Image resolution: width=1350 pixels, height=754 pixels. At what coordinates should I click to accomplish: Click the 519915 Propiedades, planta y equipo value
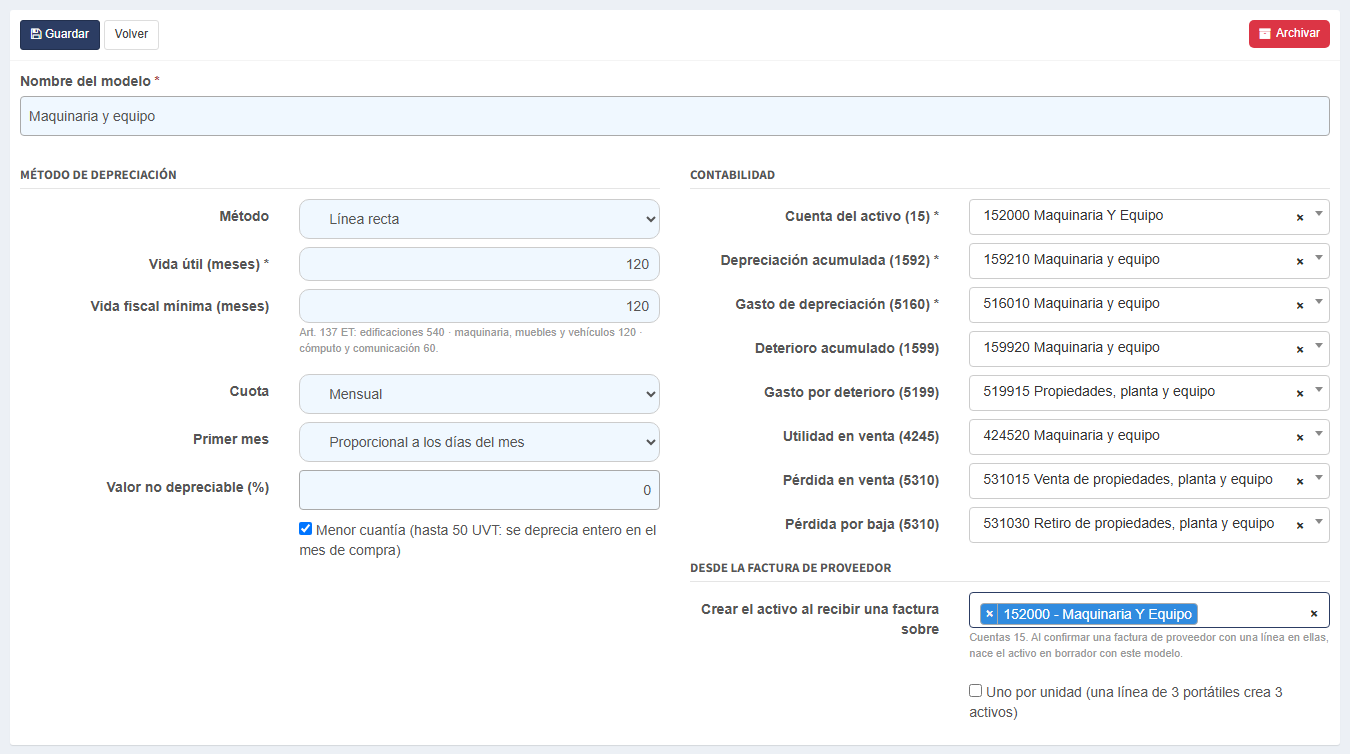(x=1099, y=391)
